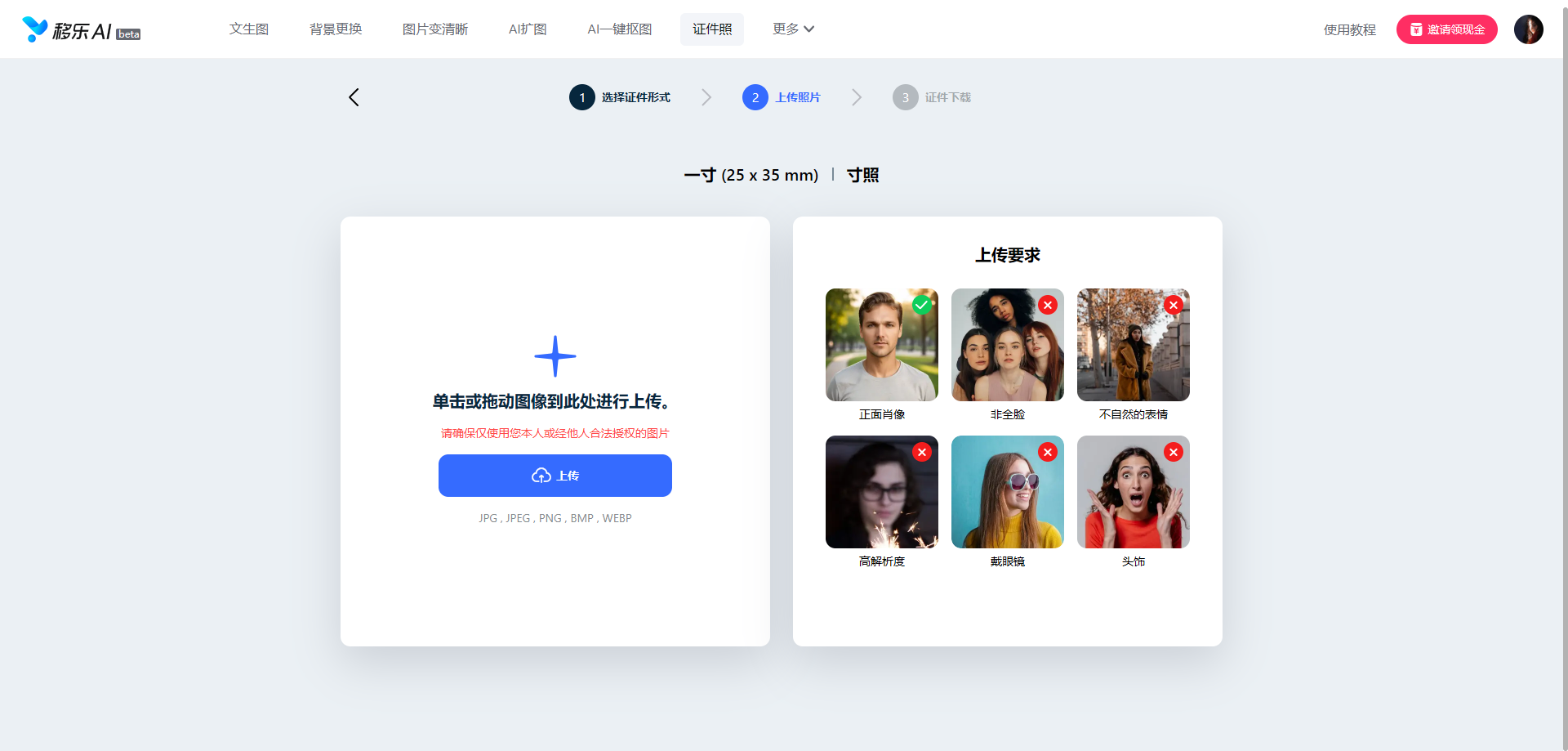Click the blue plus sparkle upload icon
Image resolution: width=1568 pixels, height=751 pixels.
(x=555, y=356)
